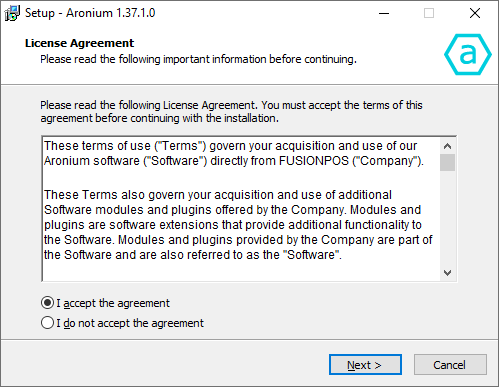Image resolution: width=499 pixels, height=387 pixels.
Task: Click the license scrollbar thumb
Action: tap(447, 163)
